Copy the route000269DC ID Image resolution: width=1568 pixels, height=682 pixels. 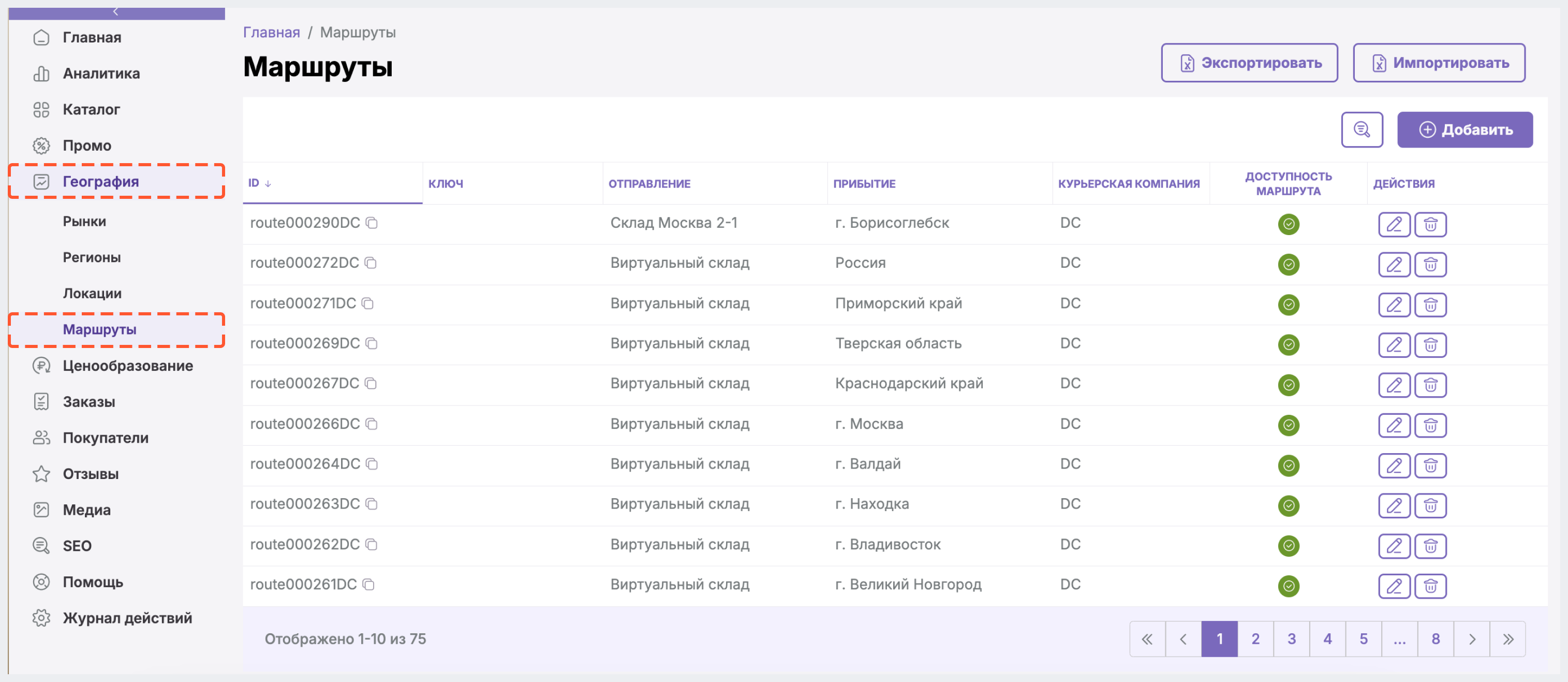tap(372, 343)
